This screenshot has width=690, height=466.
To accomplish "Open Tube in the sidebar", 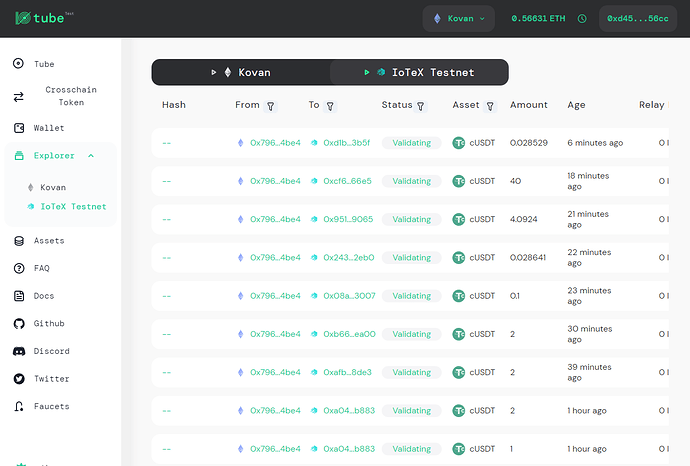I will [44, 64].
